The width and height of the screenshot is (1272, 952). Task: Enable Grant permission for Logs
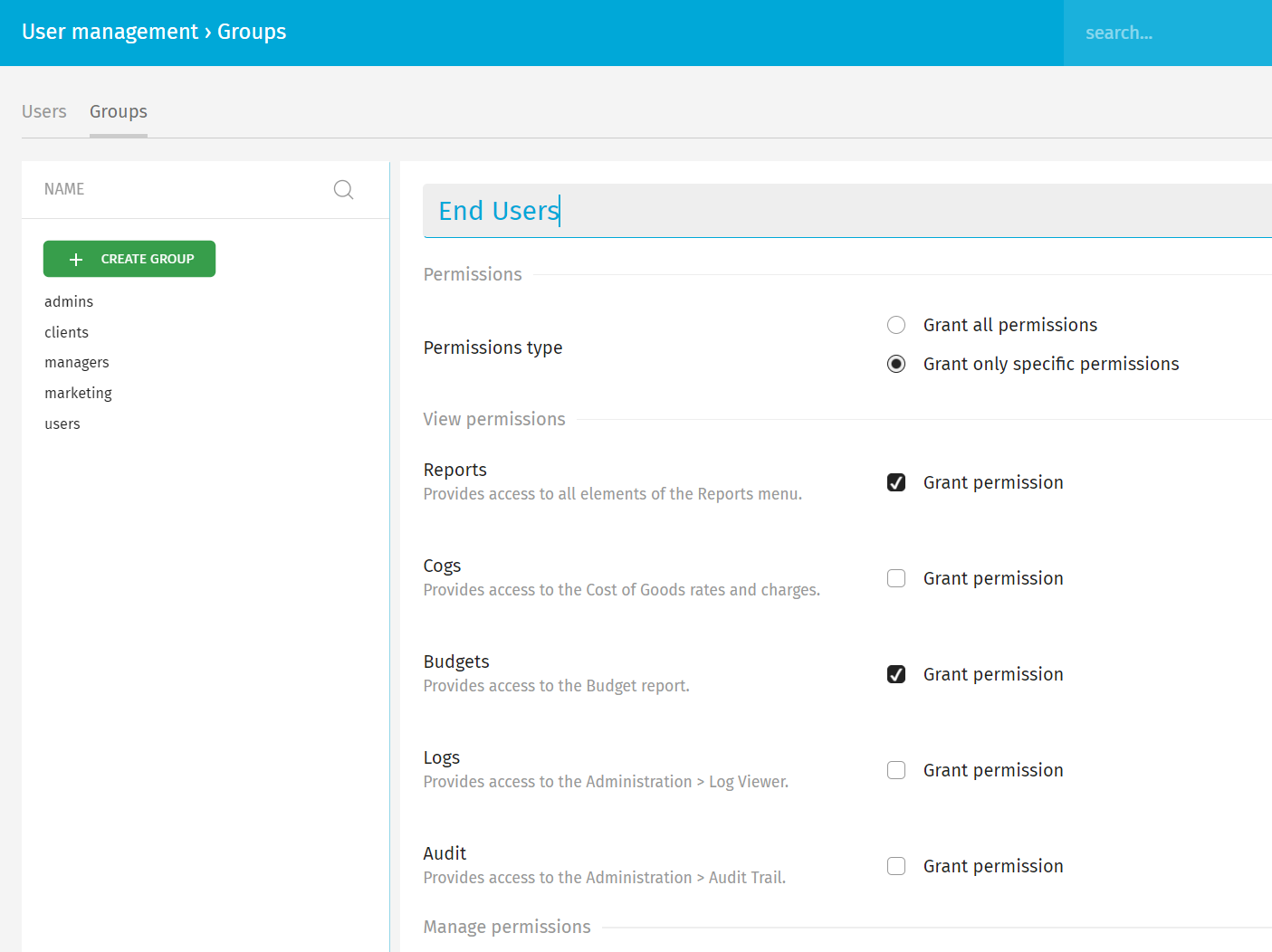tap(896, 770)
